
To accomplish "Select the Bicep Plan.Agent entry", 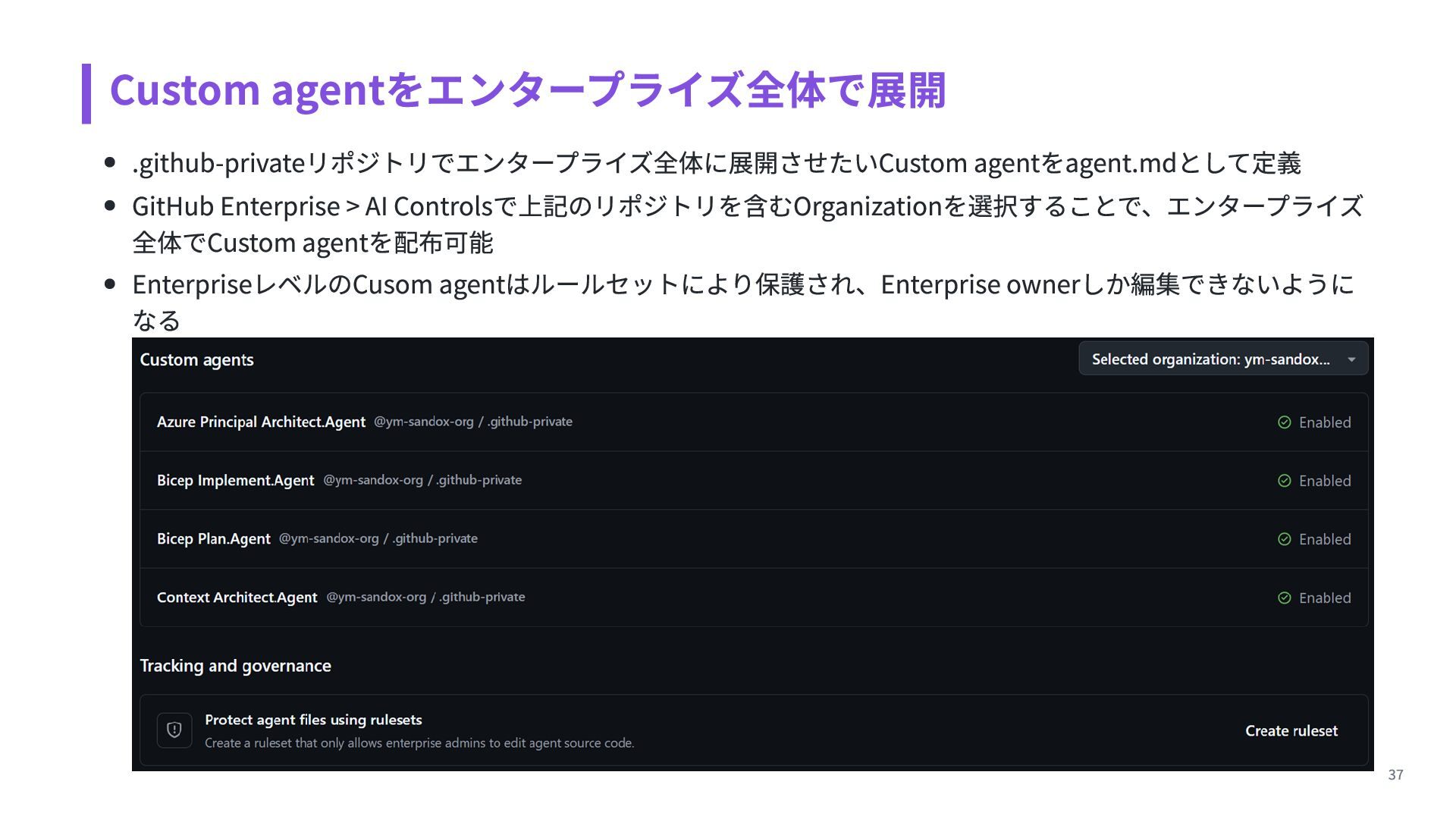I will [x=213, y=539].
